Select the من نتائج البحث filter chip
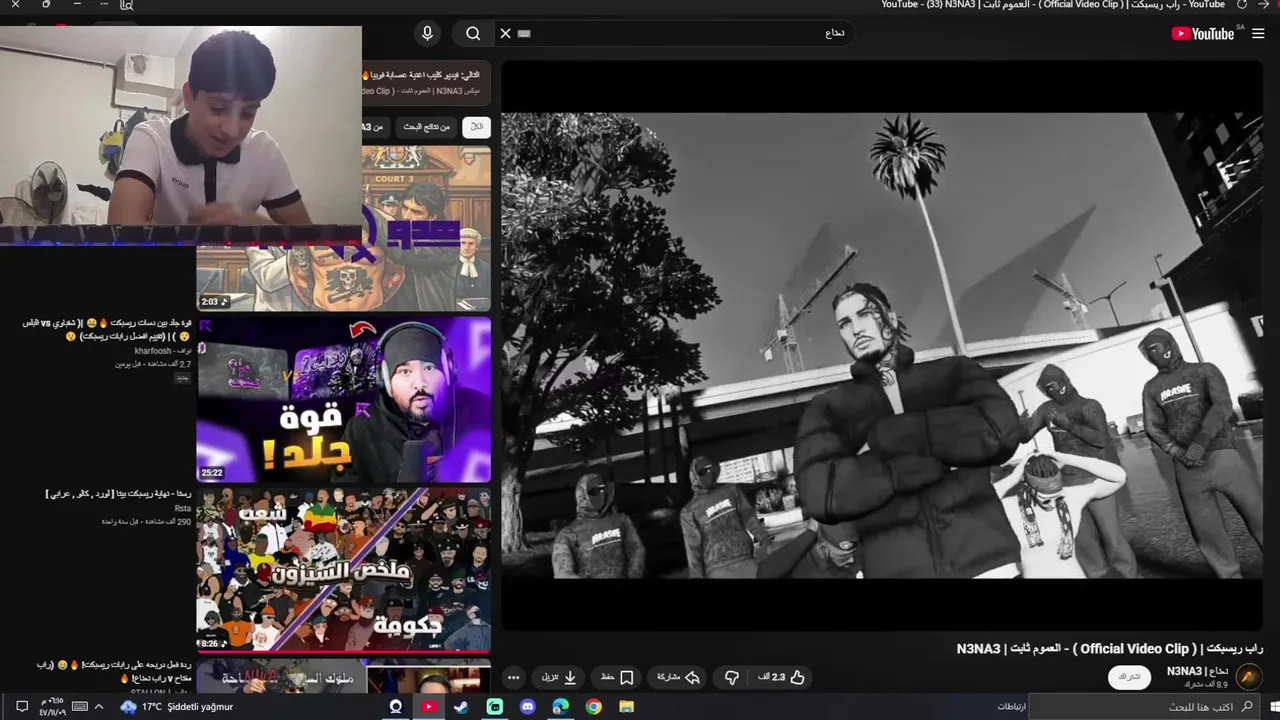The image size is (1280, 720). click(x=427, y=127)
